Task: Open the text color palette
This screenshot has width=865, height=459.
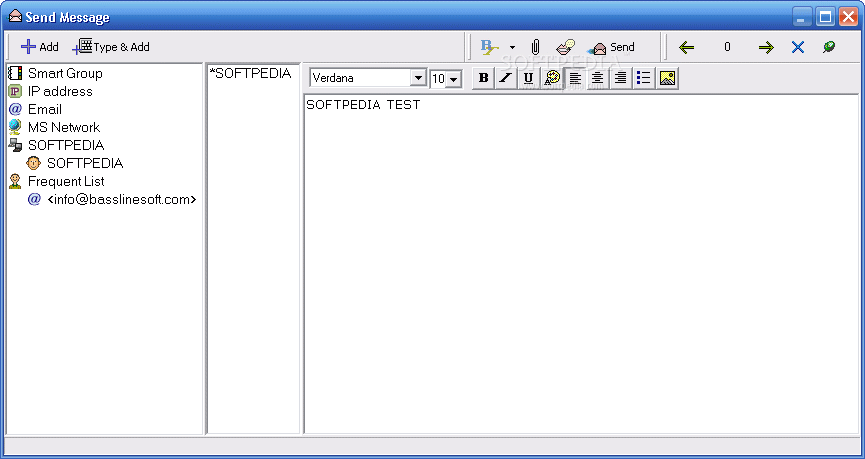Action: 552,78
